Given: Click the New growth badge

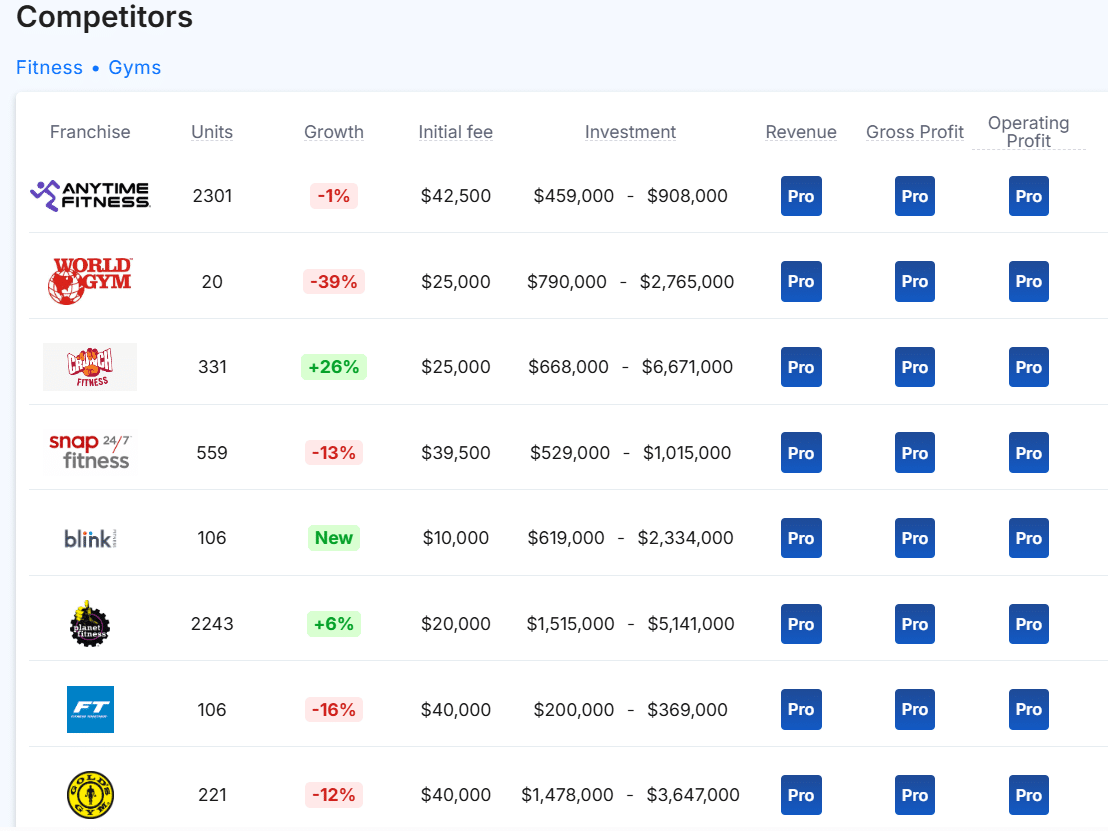Looking at the screenshot, I should [x=334, y=538].
